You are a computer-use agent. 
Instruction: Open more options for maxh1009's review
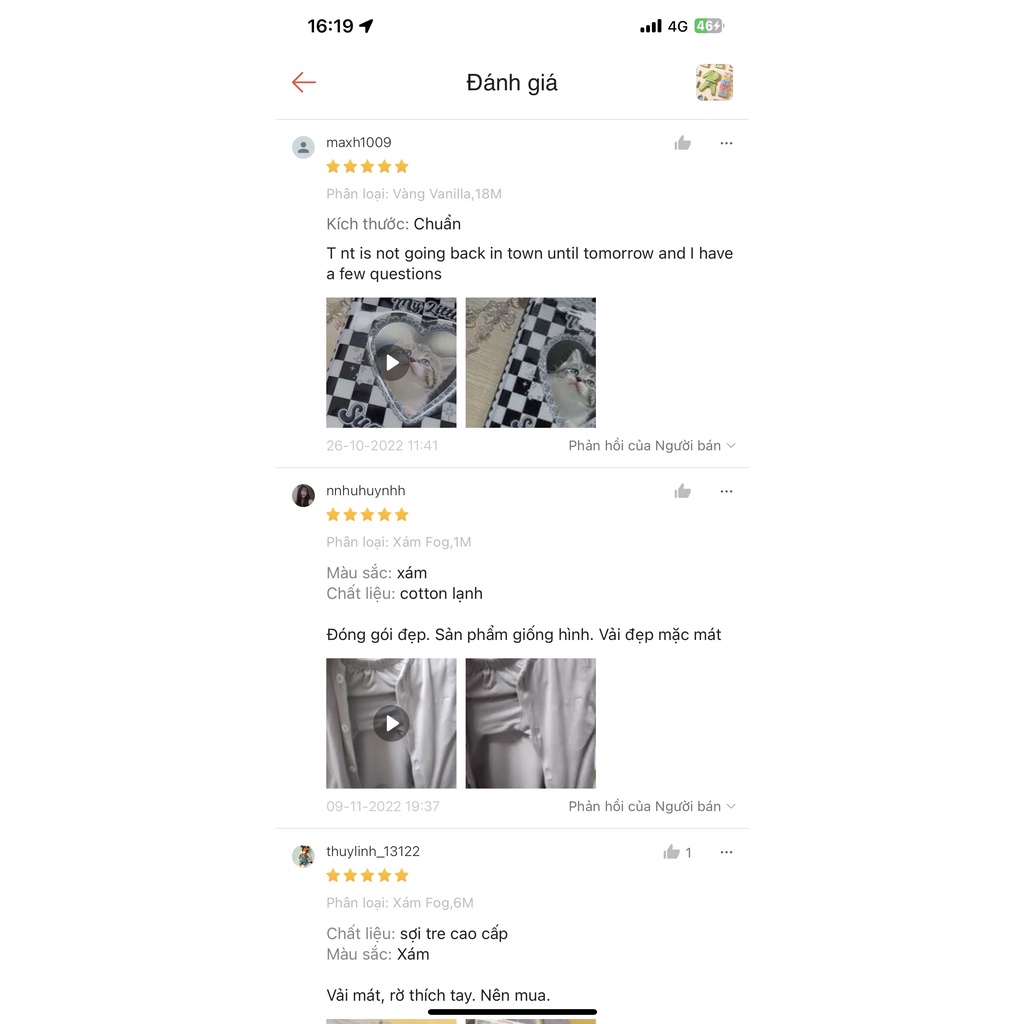click(726, 143)
